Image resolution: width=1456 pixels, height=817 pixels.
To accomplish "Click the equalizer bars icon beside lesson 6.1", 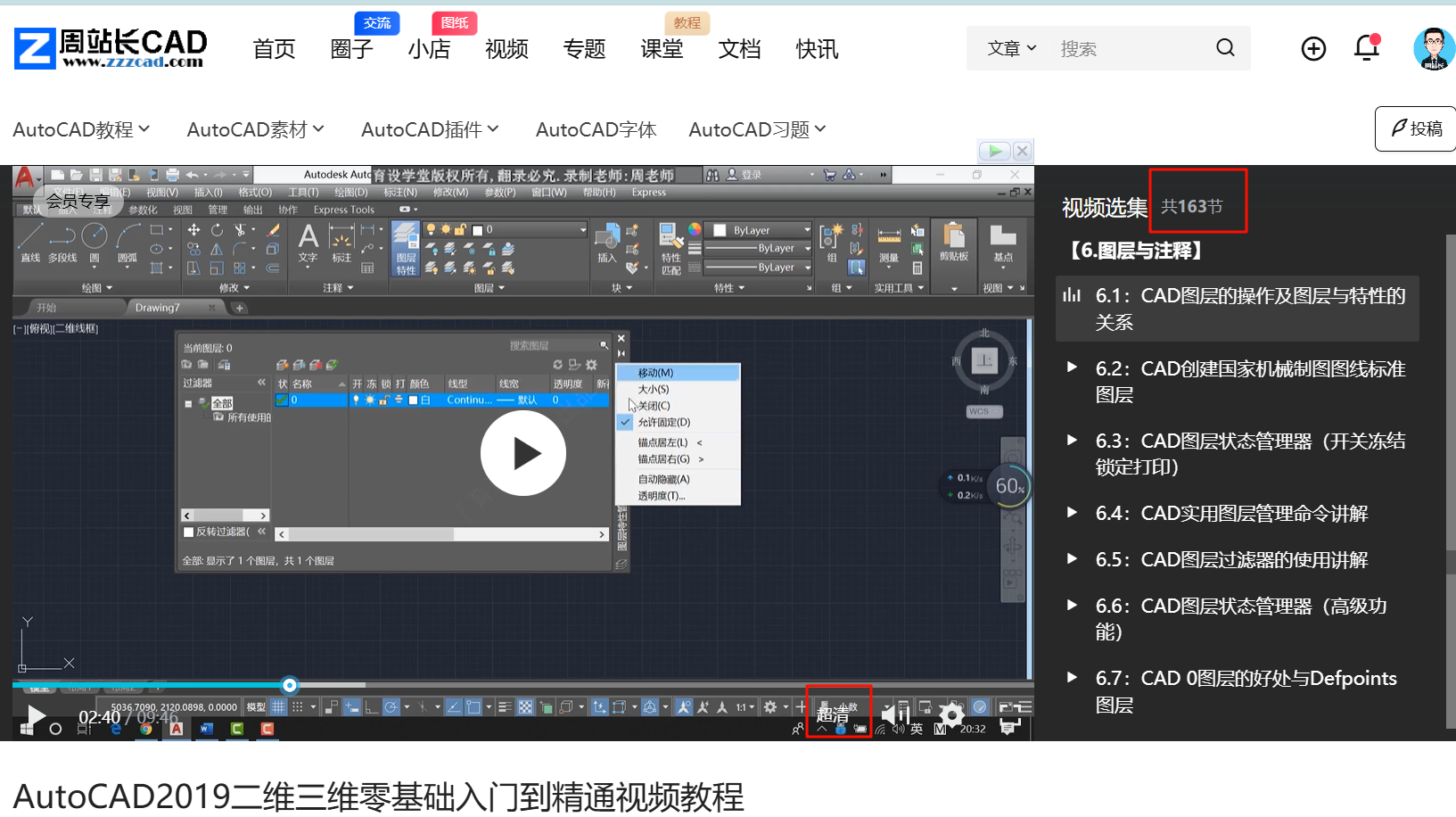I will (x=1072, y=295).
